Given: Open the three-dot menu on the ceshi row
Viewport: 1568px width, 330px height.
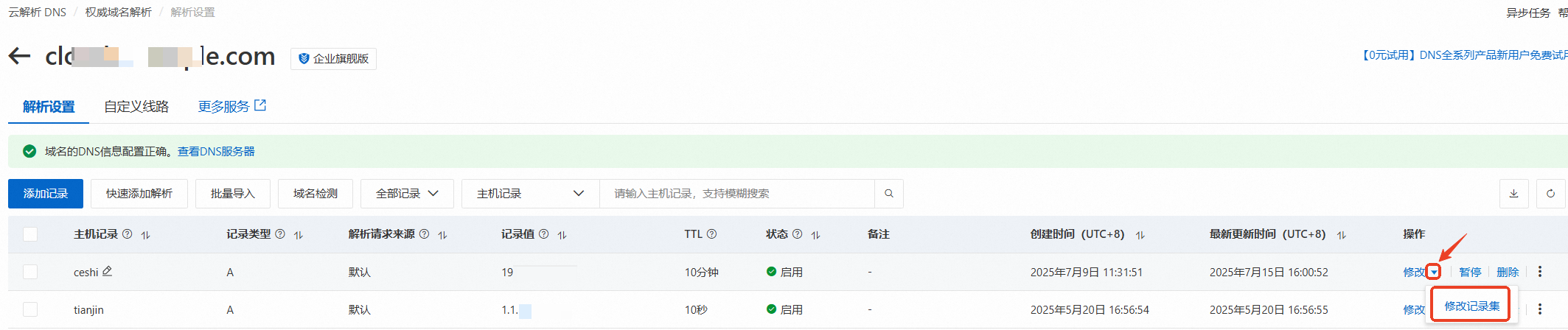Looking at the screenshot, I should [x=1539, y=272].
